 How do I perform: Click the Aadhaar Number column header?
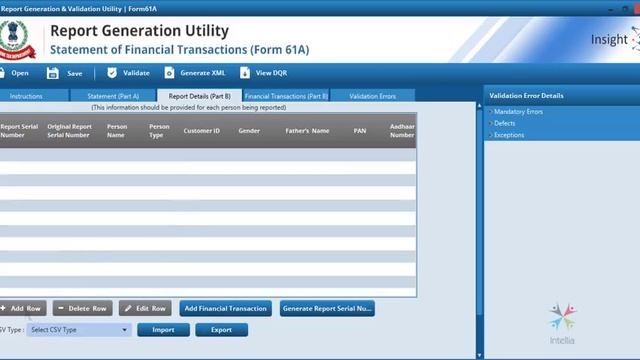(x=402, y=131)
